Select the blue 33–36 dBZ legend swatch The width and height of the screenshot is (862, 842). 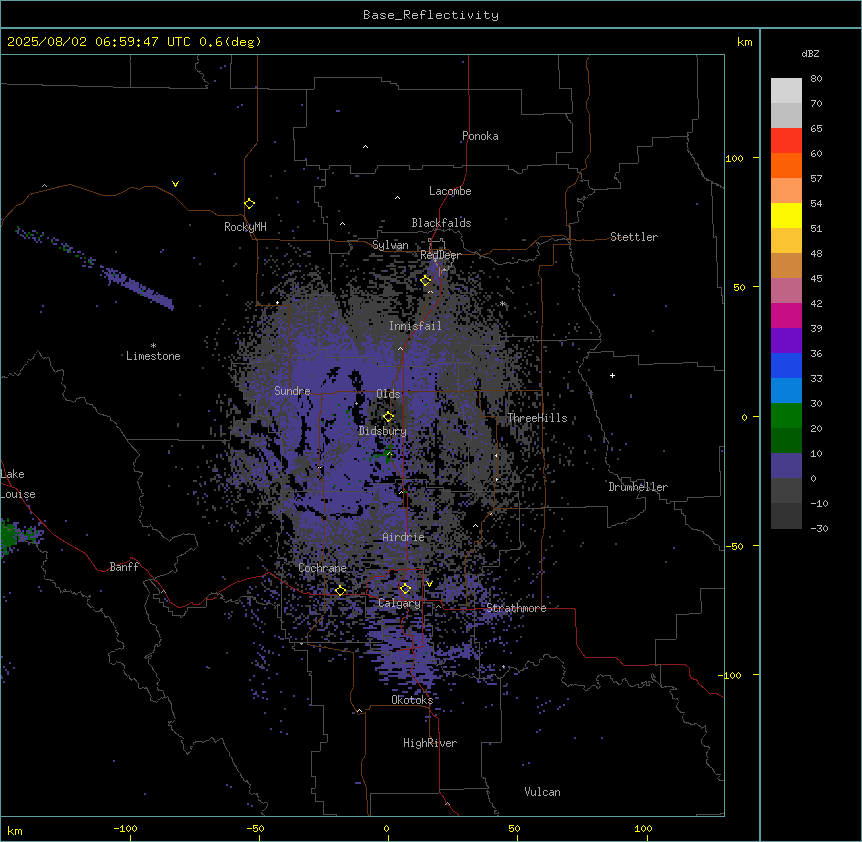pyautogui.click(x=786, y=365)
